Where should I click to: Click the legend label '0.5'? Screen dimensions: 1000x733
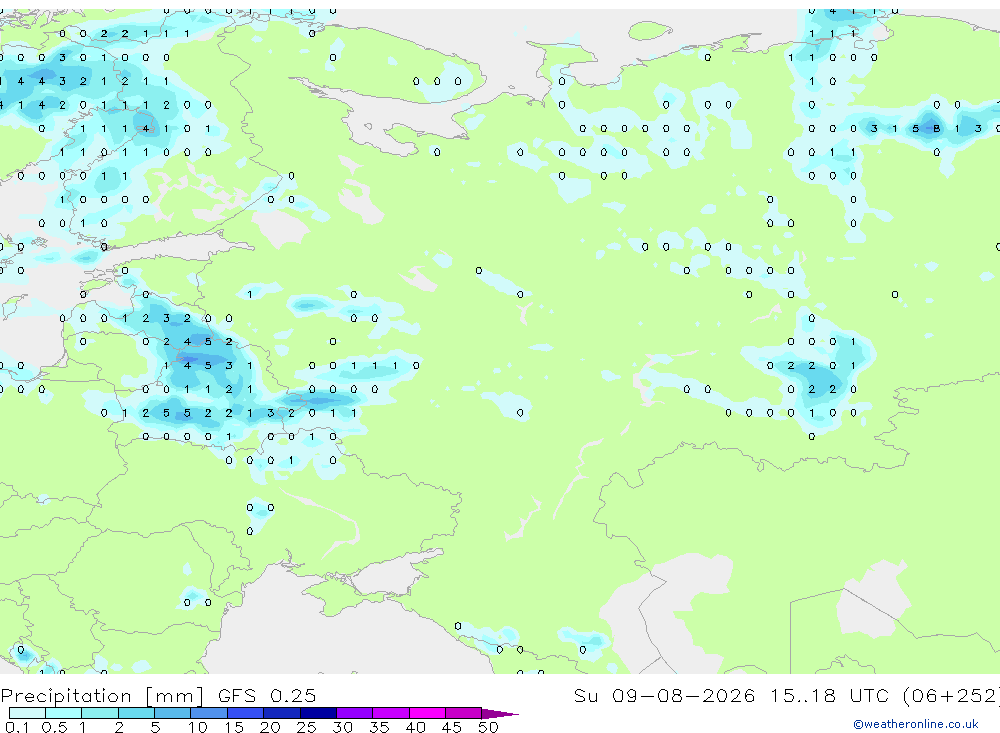[55, 727]
